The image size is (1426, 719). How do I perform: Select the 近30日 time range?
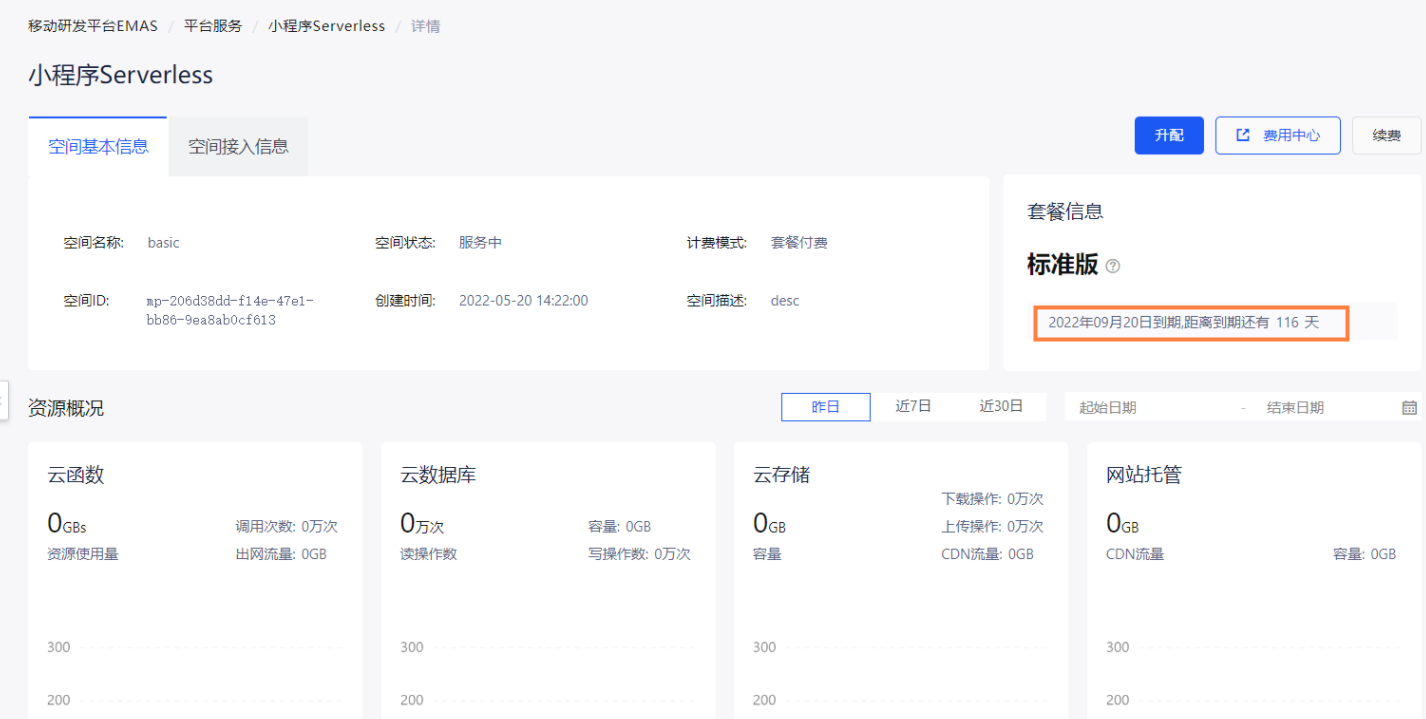1001,406
